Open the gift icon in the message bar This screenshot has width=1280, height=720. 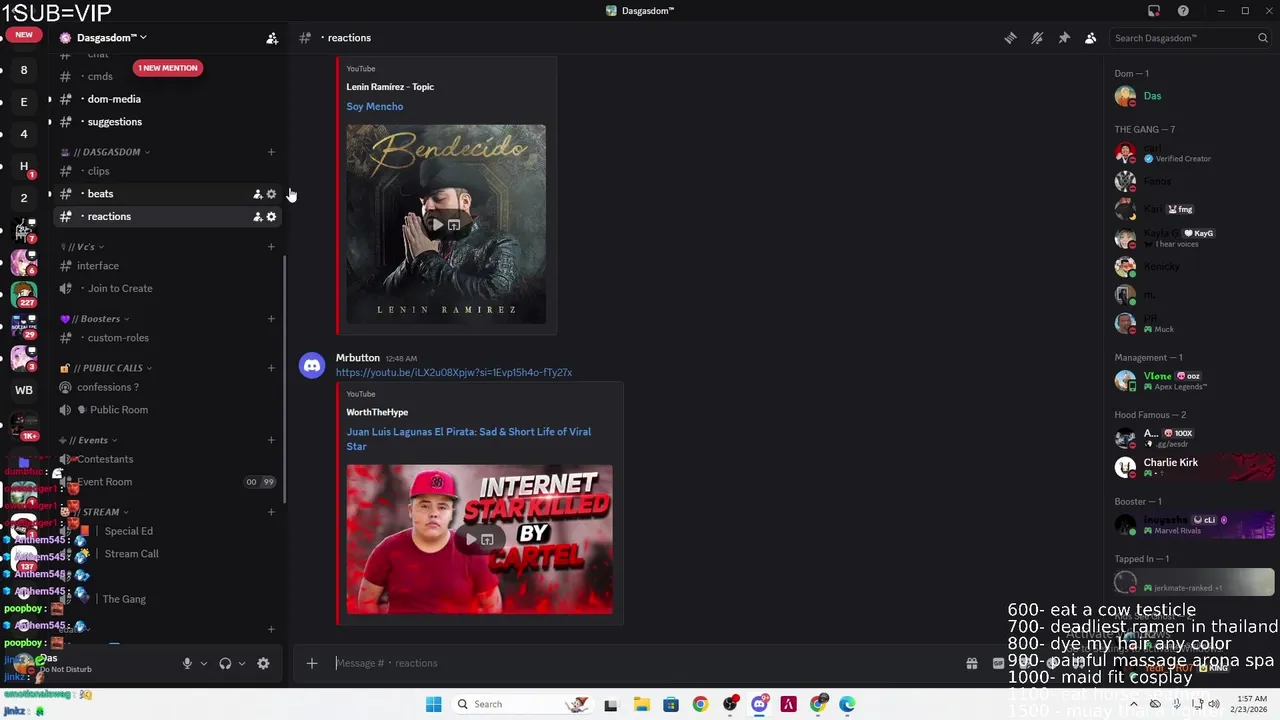[x=971, y=663]
